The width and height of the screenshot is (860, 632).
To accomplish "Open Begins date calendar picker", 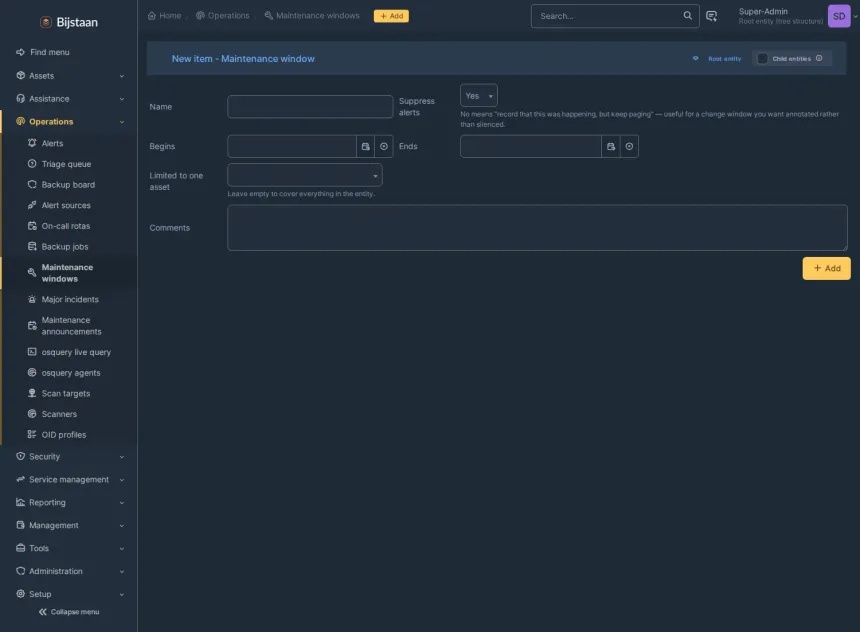I will coord(365,146).
